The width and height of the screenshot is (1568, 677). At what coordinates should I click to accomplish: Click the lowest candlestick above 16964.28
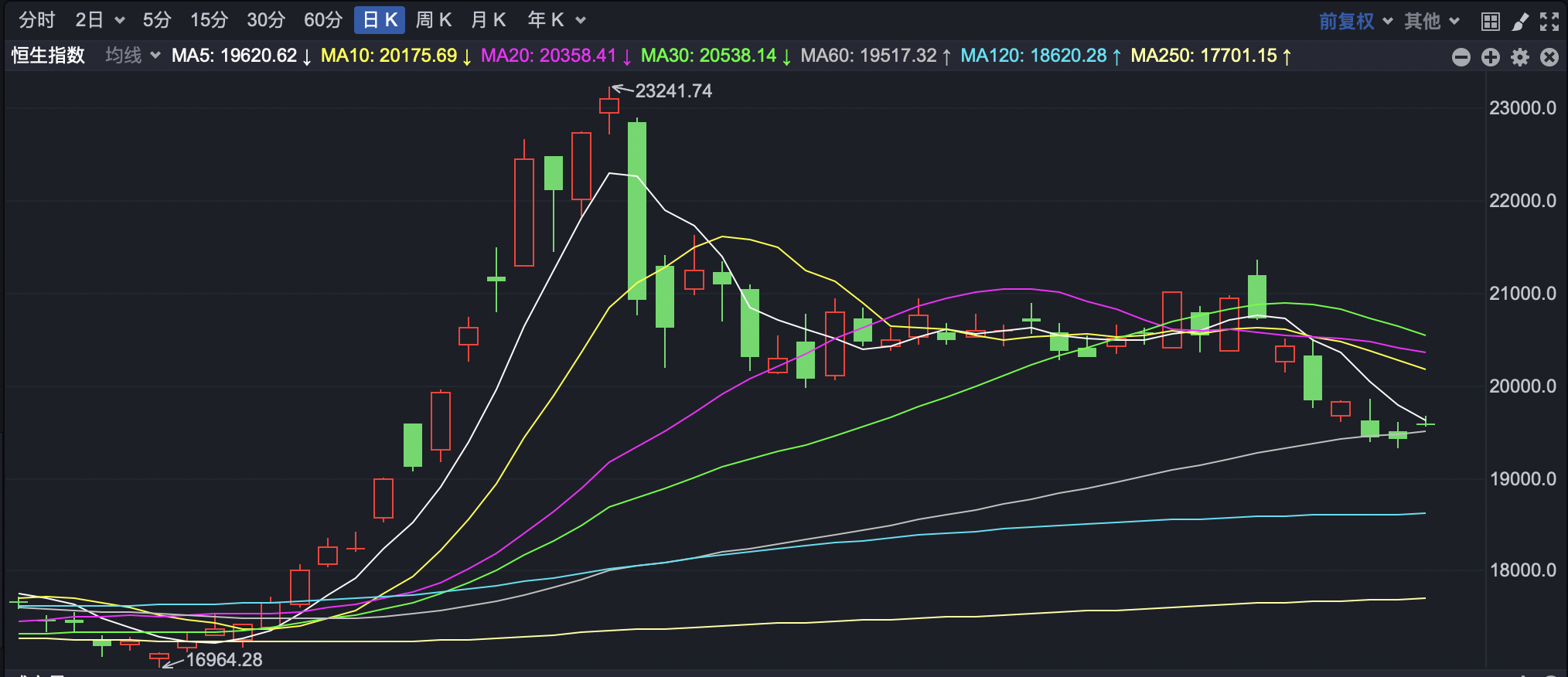[159, 658]
